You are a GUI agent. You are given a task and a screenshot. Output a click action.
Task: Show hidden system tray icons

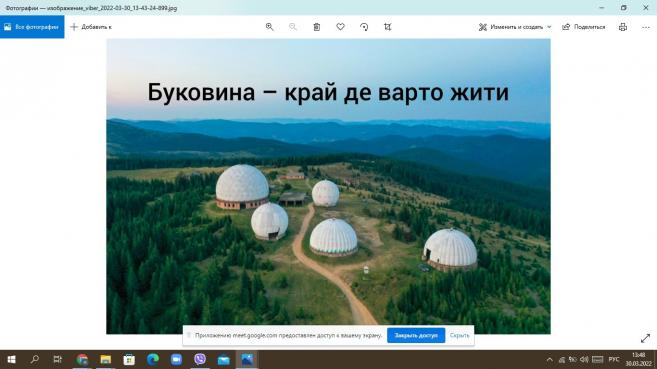[549, 359]
